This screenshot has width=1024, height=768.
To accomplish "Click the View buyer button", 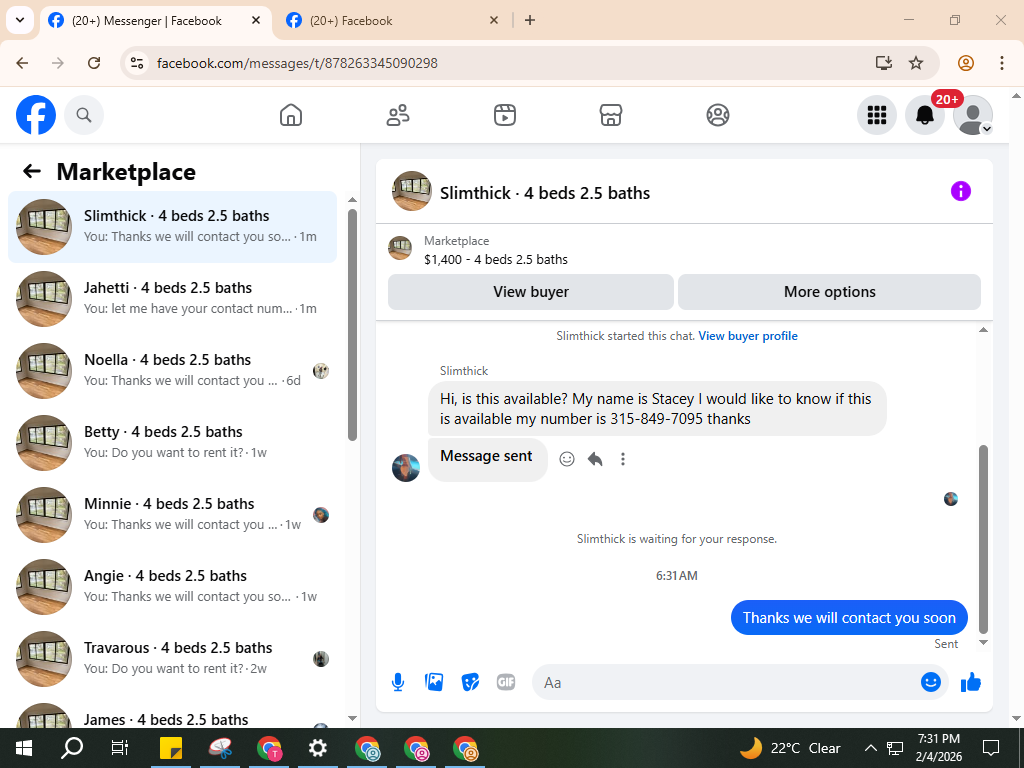I will [x=531, y=292].
